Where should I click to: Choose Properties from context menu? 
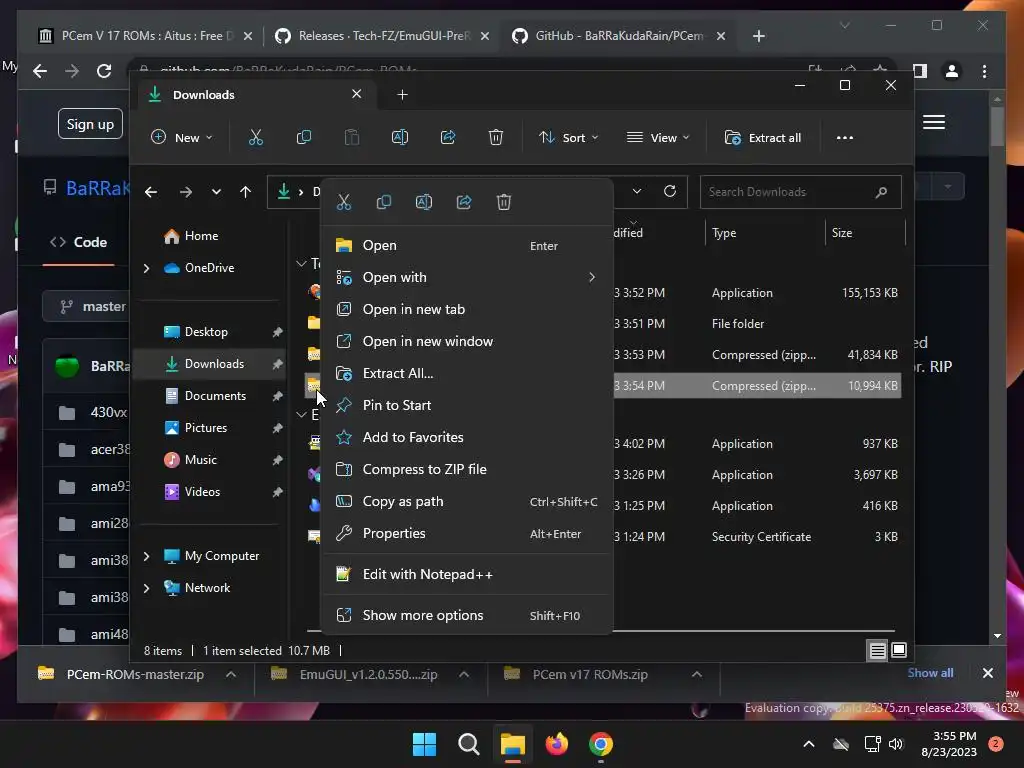467,534
